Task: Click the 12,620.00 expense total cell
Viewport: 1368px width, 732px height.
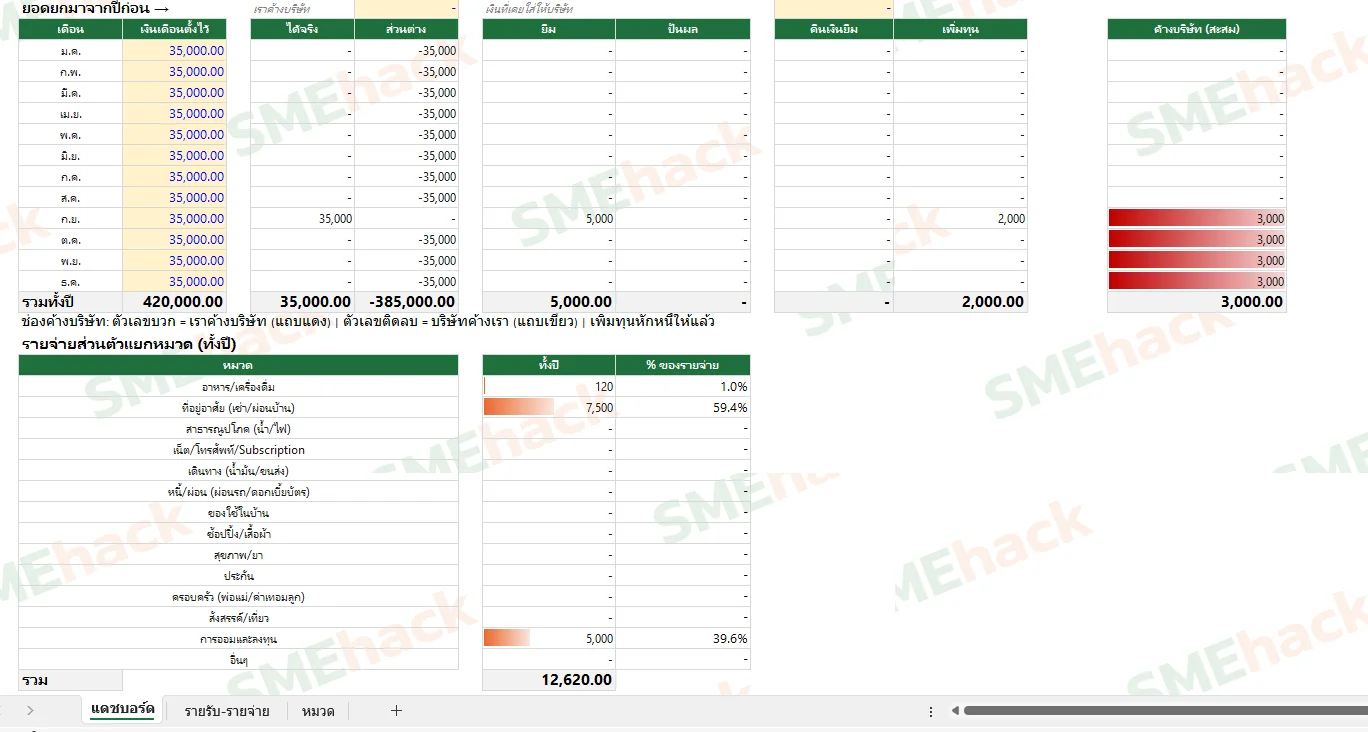Action: click(x=549, y=680)
